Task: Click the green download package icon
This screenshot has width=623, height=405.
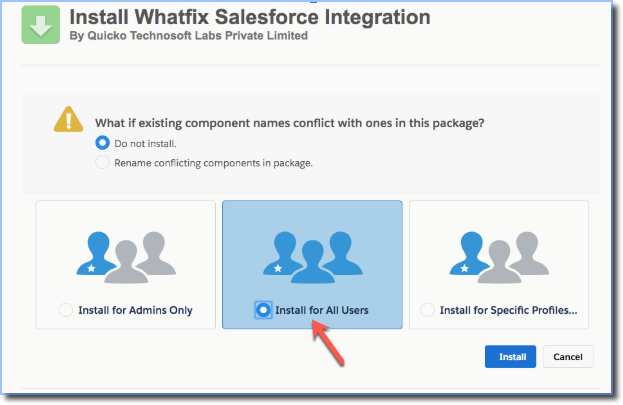Action: [41, 25]
